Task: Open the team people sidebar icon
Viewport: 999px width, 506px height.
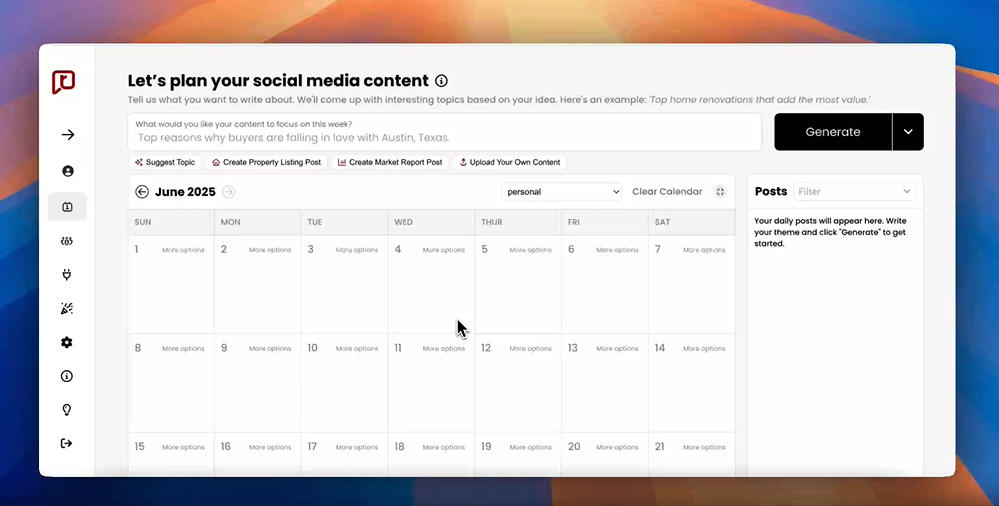Action: [x=67, y=241]
